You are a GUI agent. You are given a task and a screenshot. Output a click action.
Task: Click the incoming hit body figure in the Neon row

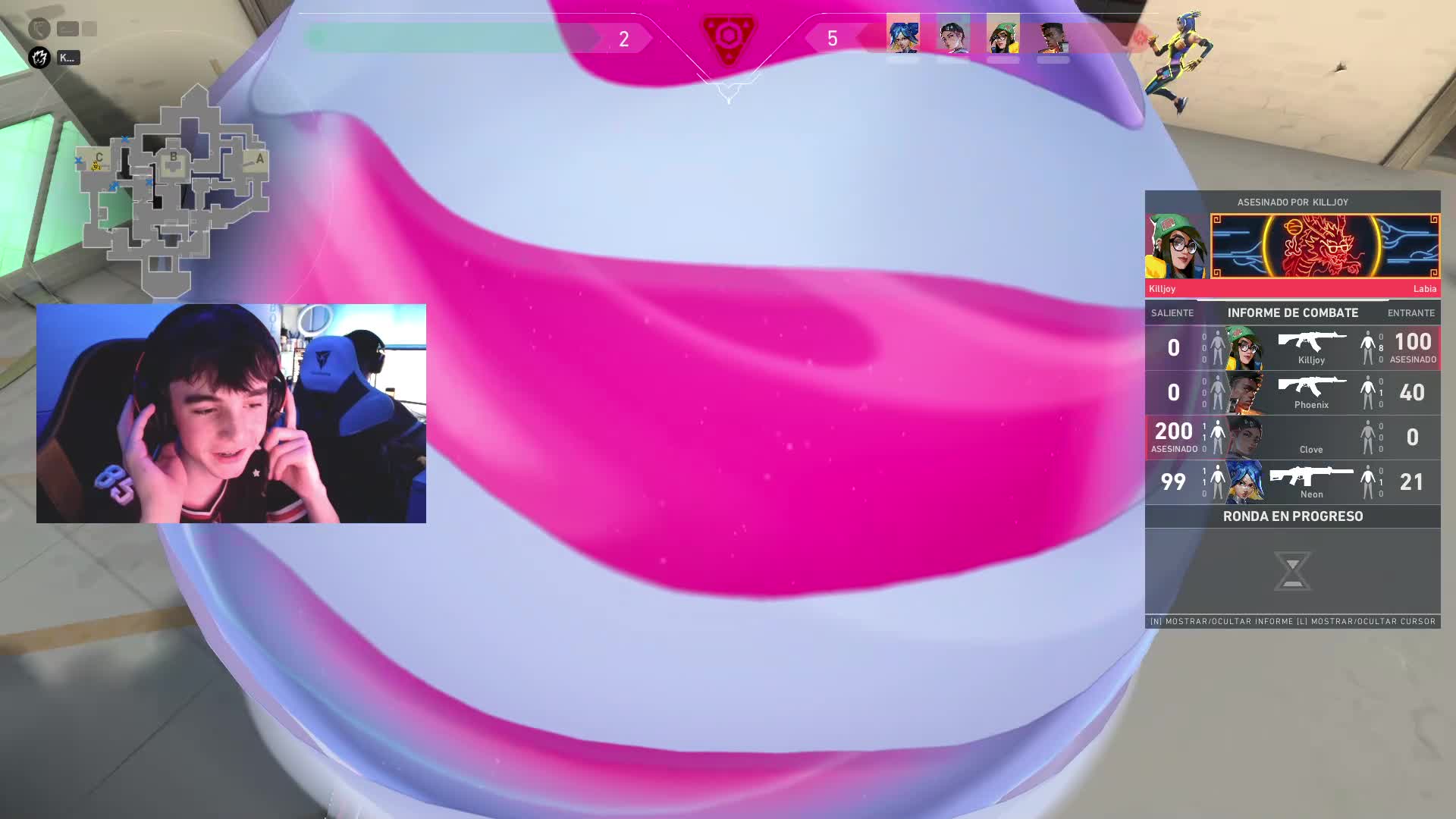[x=1367, y=482]
